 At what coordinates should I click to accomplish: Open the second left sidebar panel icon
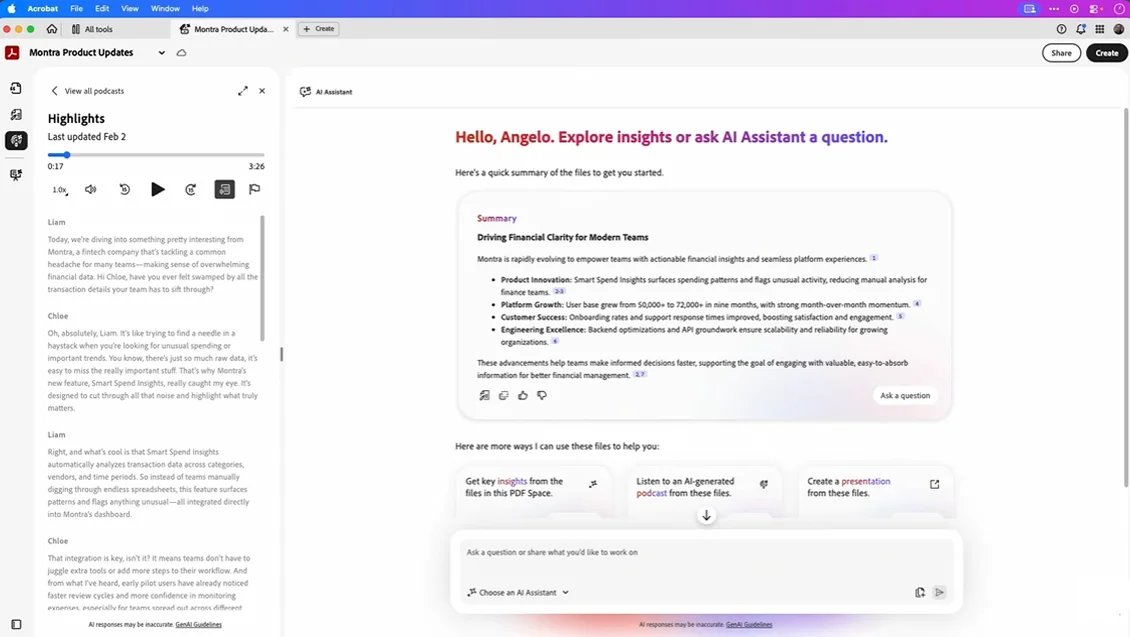tap(16, 115)
